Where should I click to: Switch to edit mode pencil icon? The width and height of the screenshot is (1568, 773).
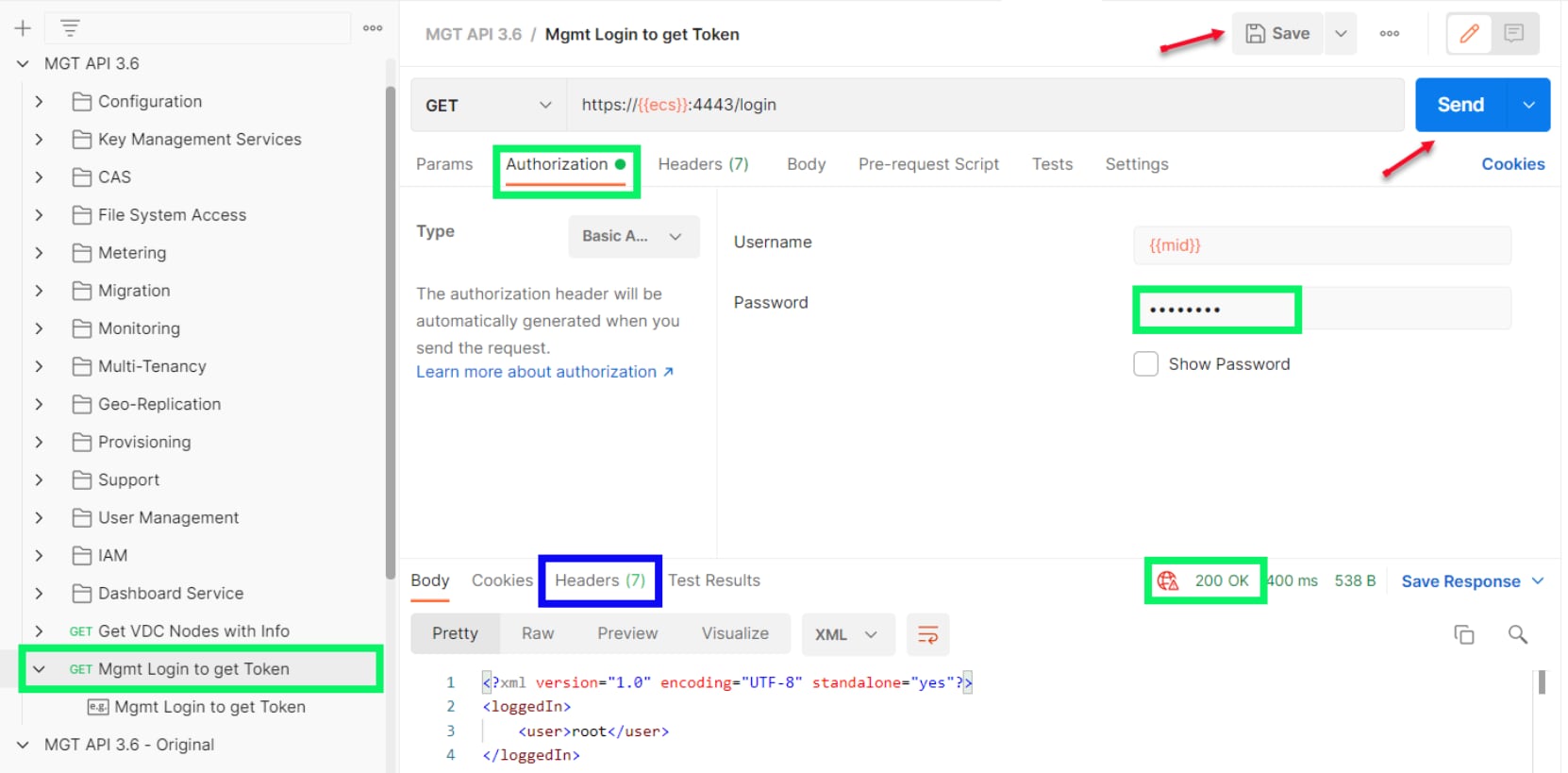pyautogui.click(x=1469, y=34)
